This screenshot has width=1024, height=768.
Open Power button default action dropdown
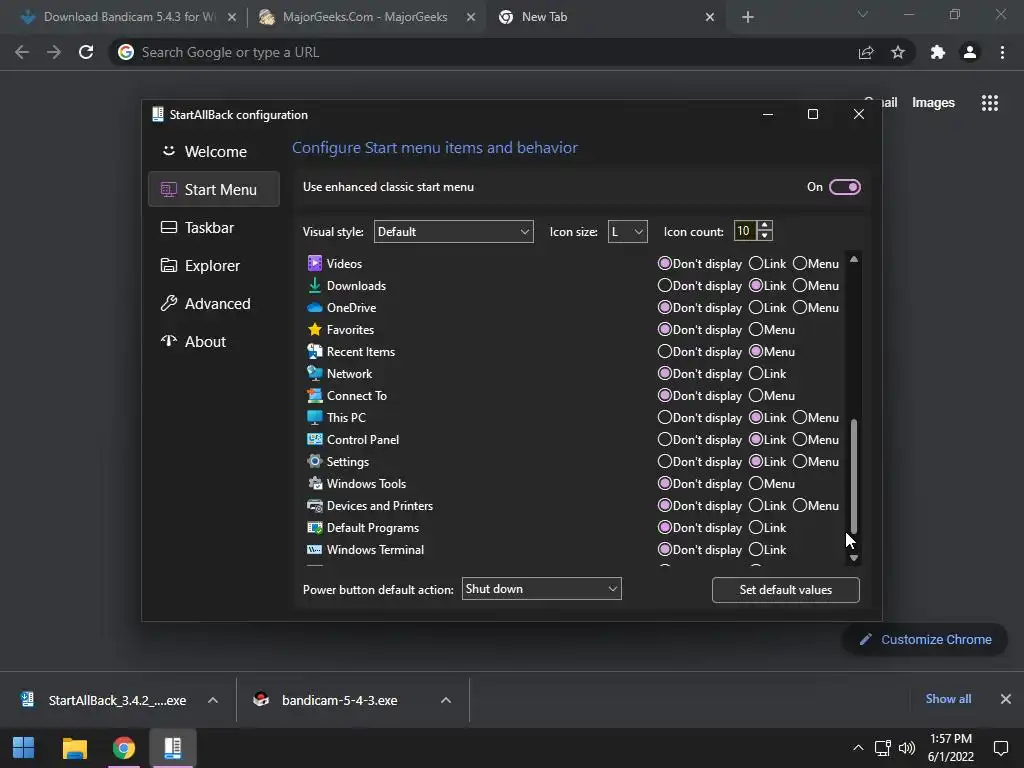541,589
